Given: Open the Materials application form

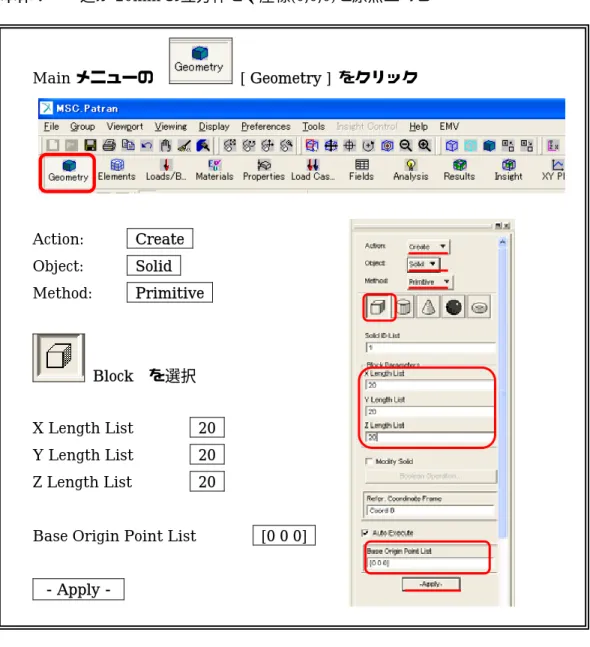Looking at the screenshot, I should click(x=215, y=171).
